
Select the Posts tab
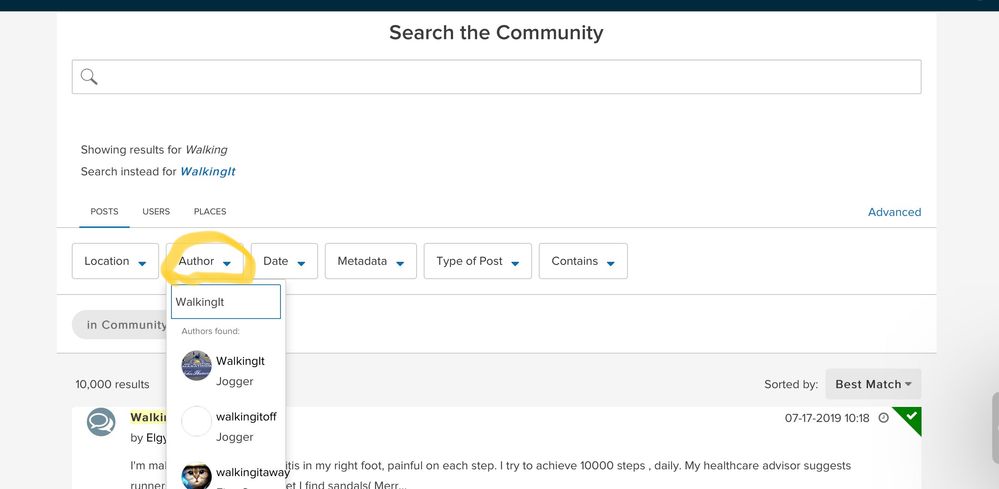(x=104, y=212)
